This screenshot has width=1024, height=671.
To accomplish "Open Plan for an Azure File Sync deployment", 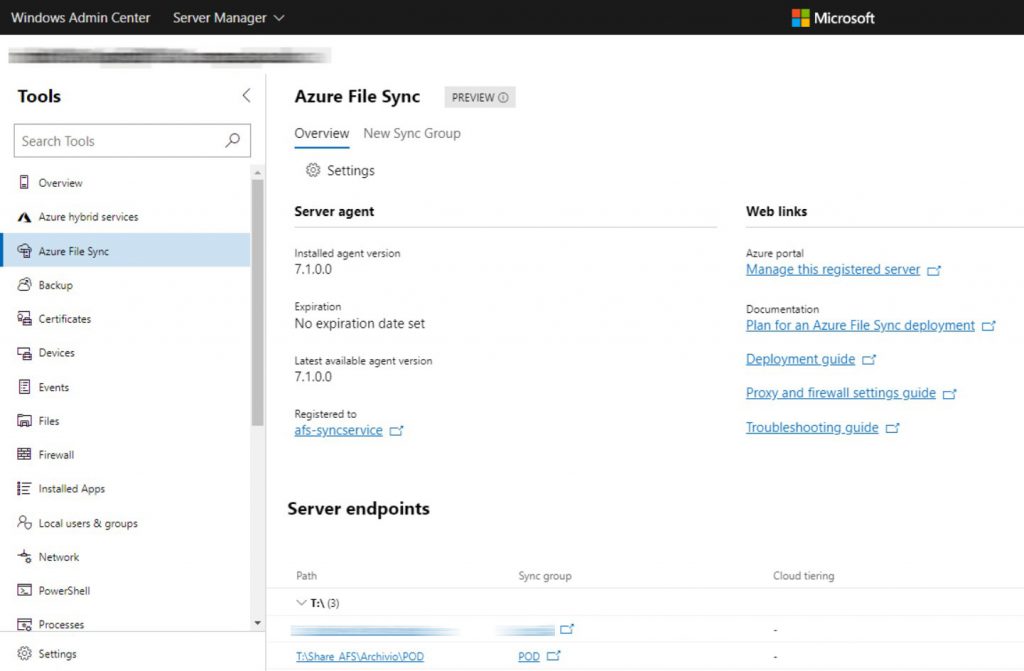I will click(x=860, y=325).
